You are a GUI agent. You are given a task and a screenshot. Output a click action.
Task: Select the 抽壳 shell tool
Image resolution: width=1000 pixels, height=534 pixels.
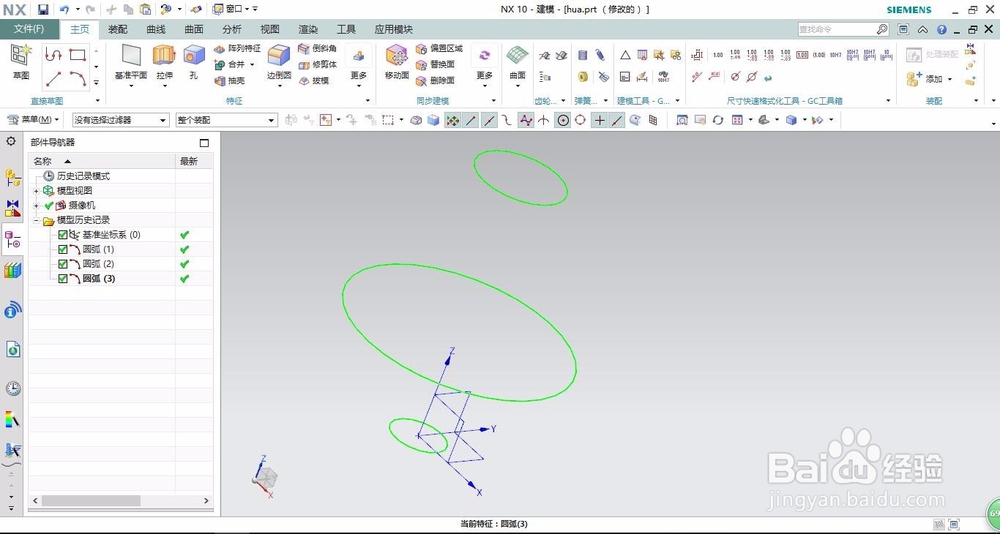(x=230, y=80)
